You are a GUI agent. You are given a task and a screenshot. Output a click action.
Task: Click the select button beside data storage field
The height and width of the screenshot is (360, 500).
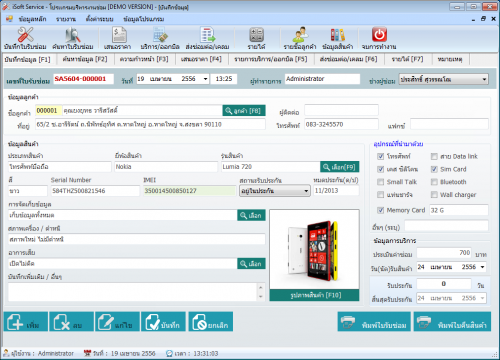(251, 215)
